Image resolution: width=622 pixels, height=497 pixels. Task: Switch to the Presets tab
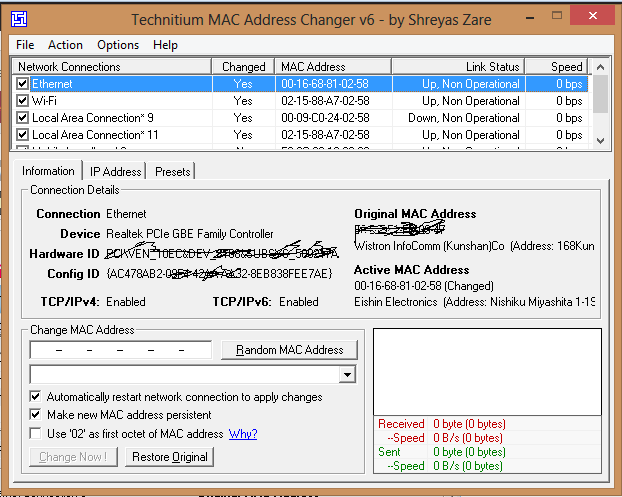coord(173,171)
